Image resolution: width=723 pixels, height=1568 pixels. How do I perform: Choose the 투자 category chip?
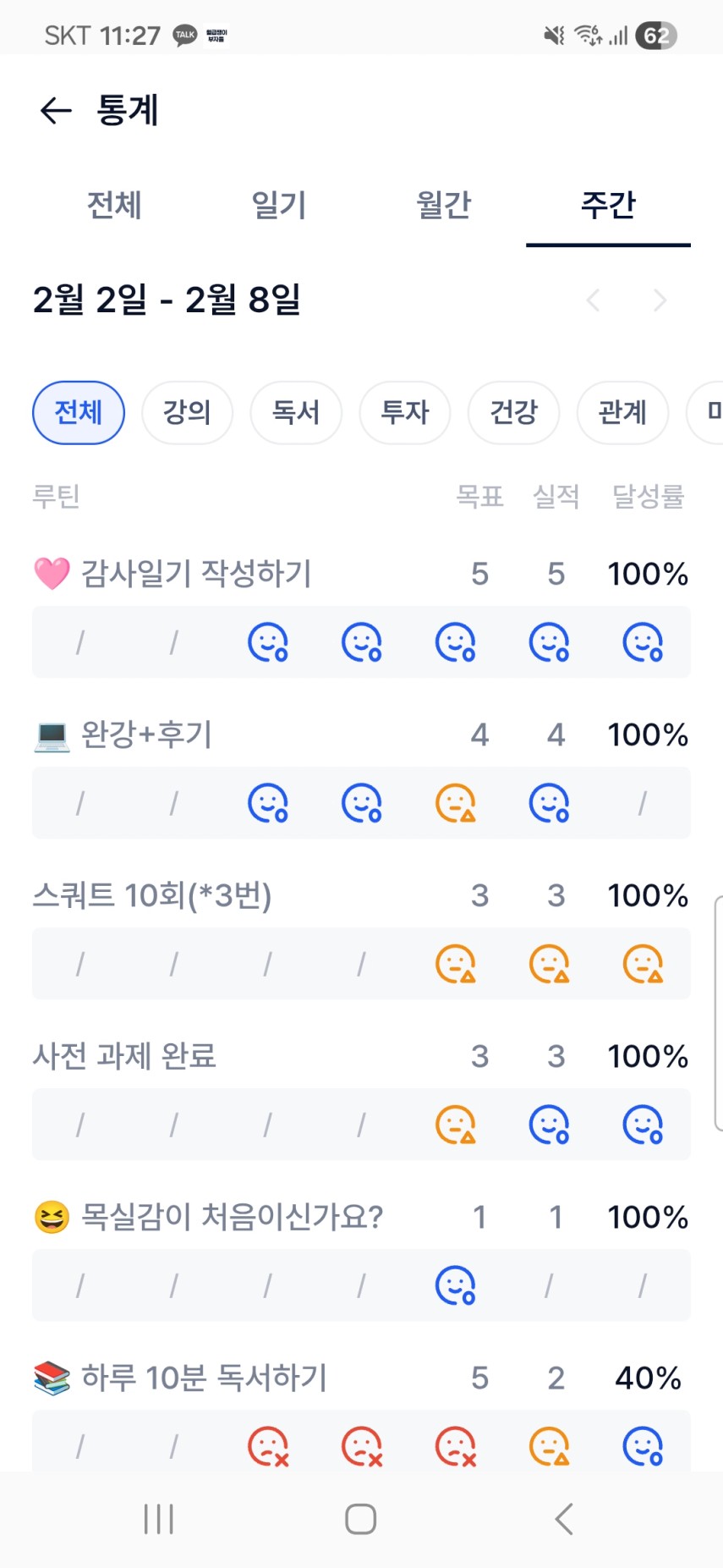click(405, 413)
